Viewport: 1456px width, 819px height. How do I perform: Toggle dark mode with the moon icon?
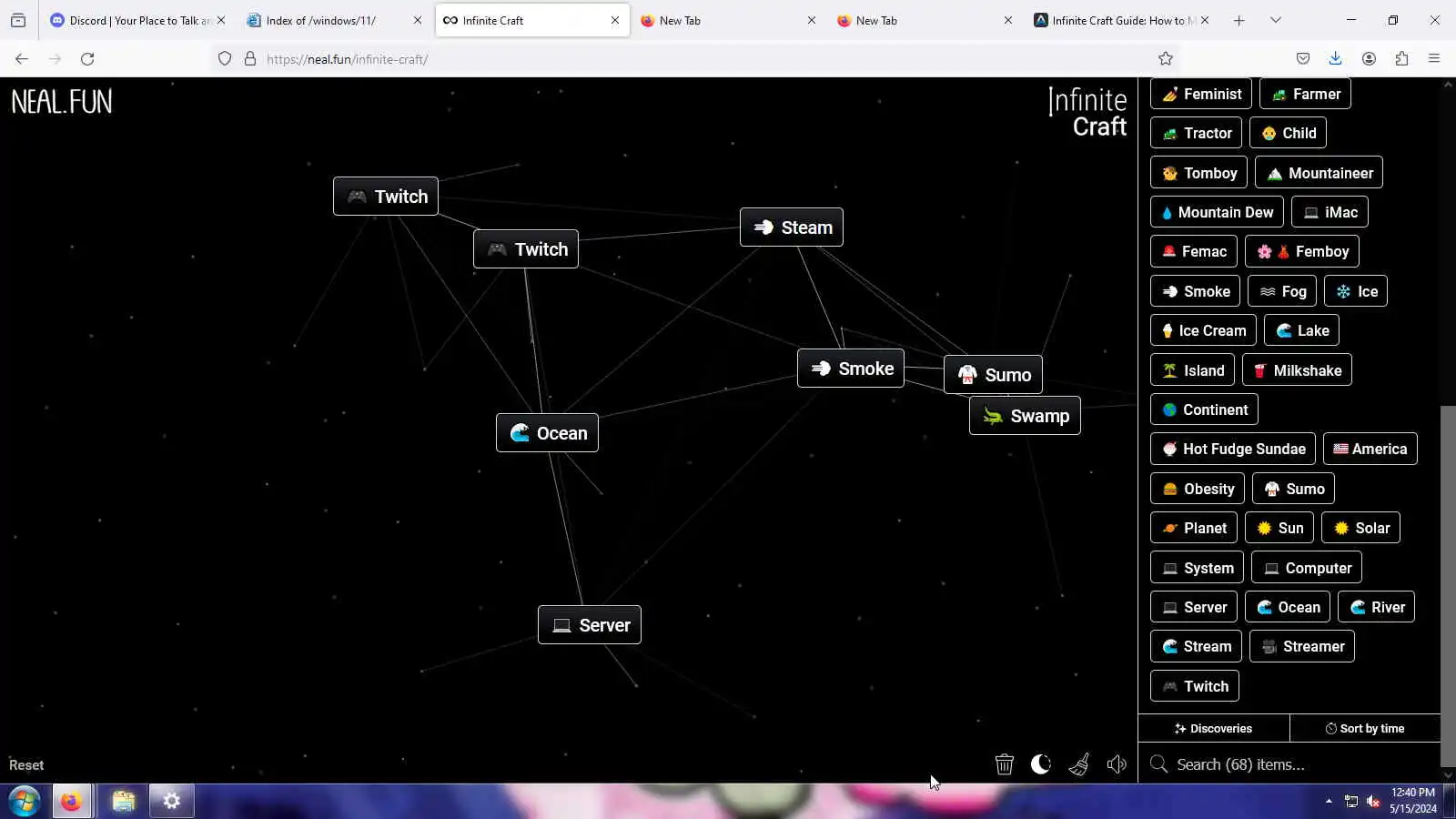(x=1041, y=764)
